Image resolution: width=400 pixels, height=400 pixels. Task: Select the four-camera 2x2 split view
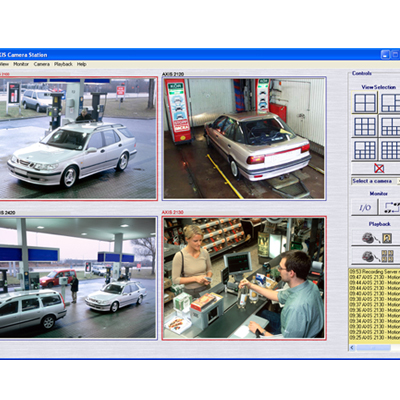point(365,103)
